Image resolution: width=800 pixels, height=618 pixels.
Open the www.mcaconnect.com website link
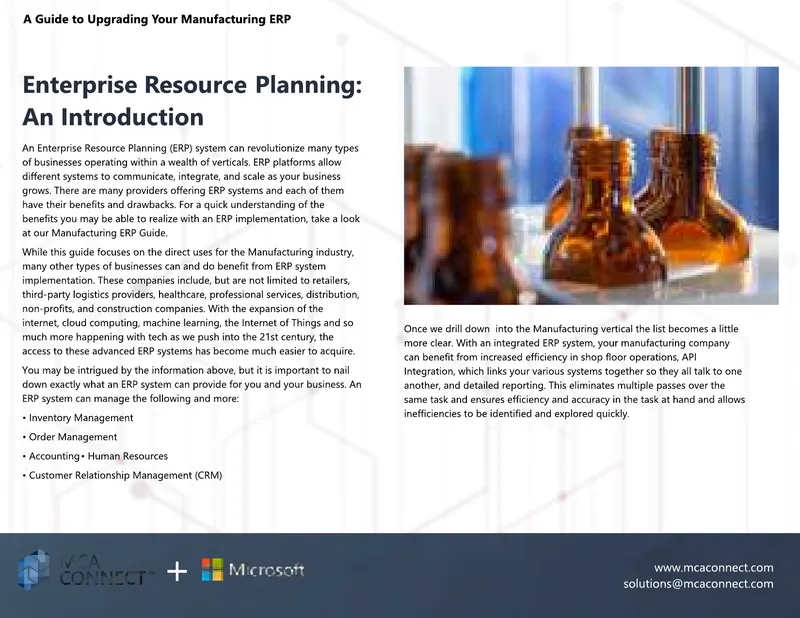[713, 567]
